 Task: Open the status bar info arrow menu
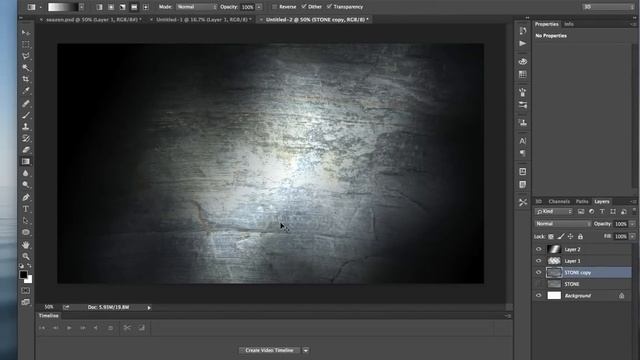149,307
